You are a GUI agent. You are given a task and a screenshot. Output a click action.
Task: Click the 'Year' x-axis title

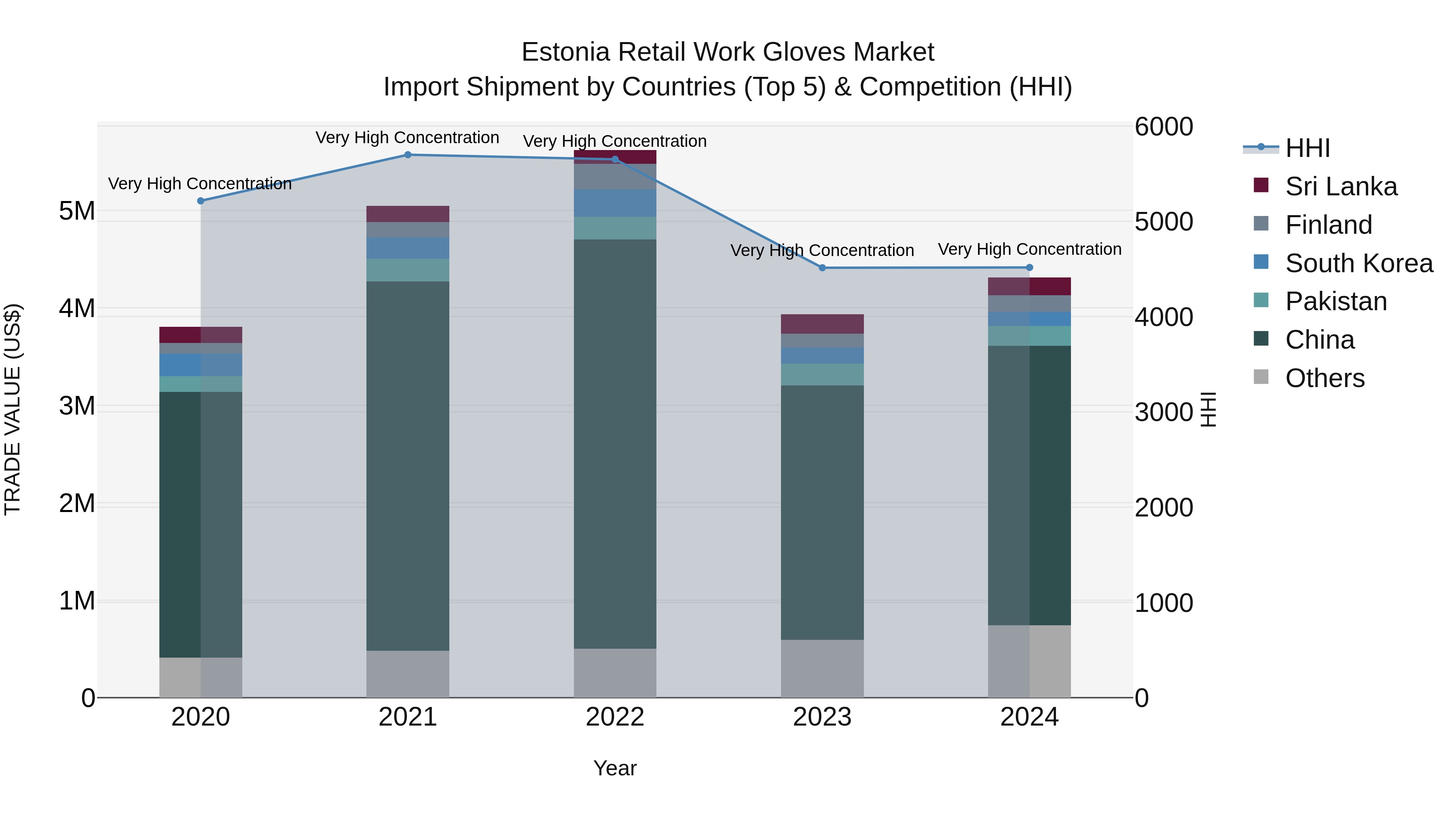[x=615, y=769]
